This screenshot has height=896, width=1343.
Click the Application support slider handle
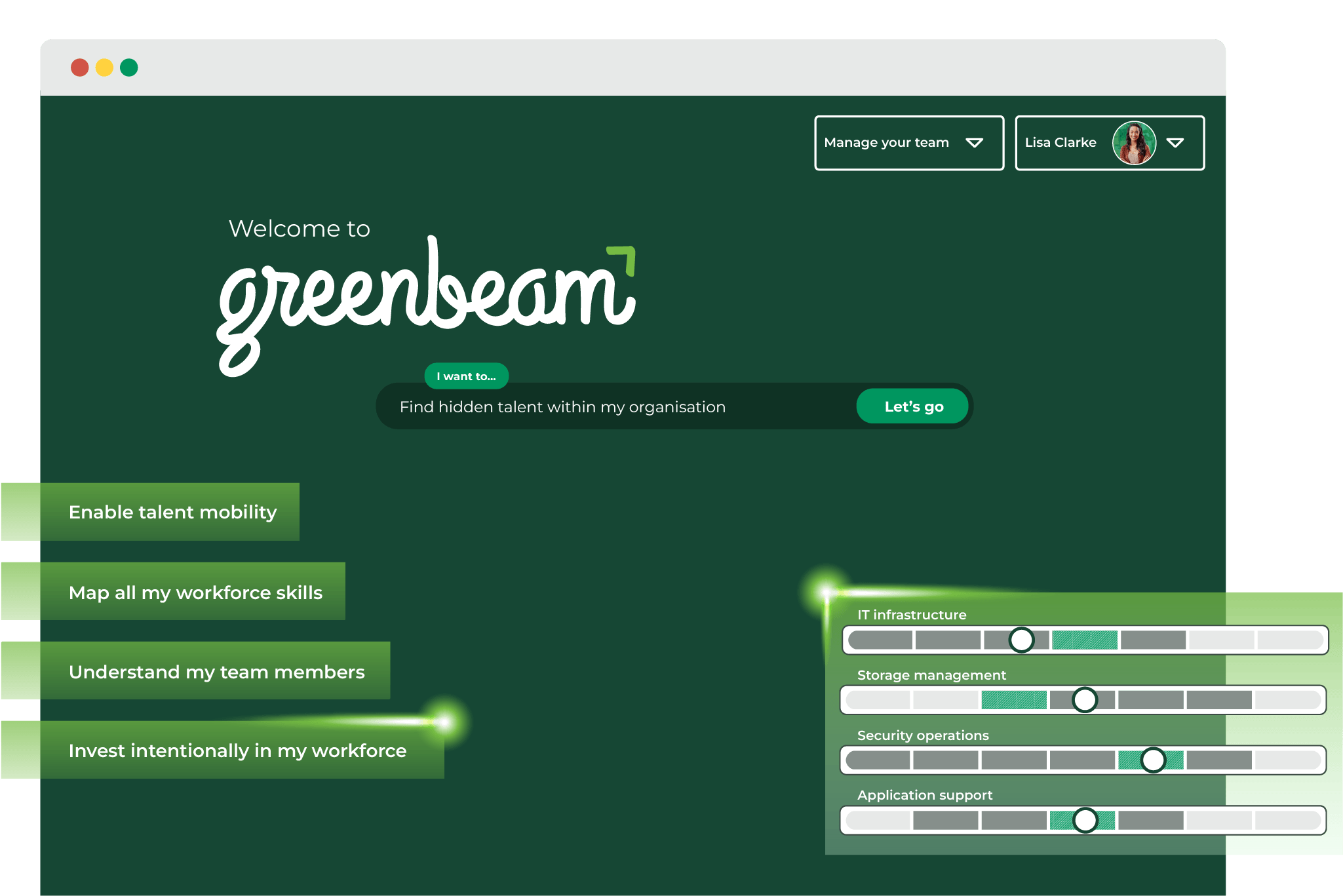(1085, 820)
